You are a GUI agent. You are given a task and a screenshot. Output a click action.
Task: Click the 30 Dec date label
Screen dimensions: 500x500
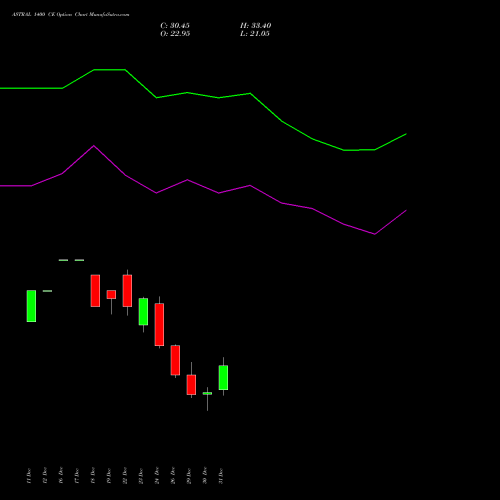point(205,476)
